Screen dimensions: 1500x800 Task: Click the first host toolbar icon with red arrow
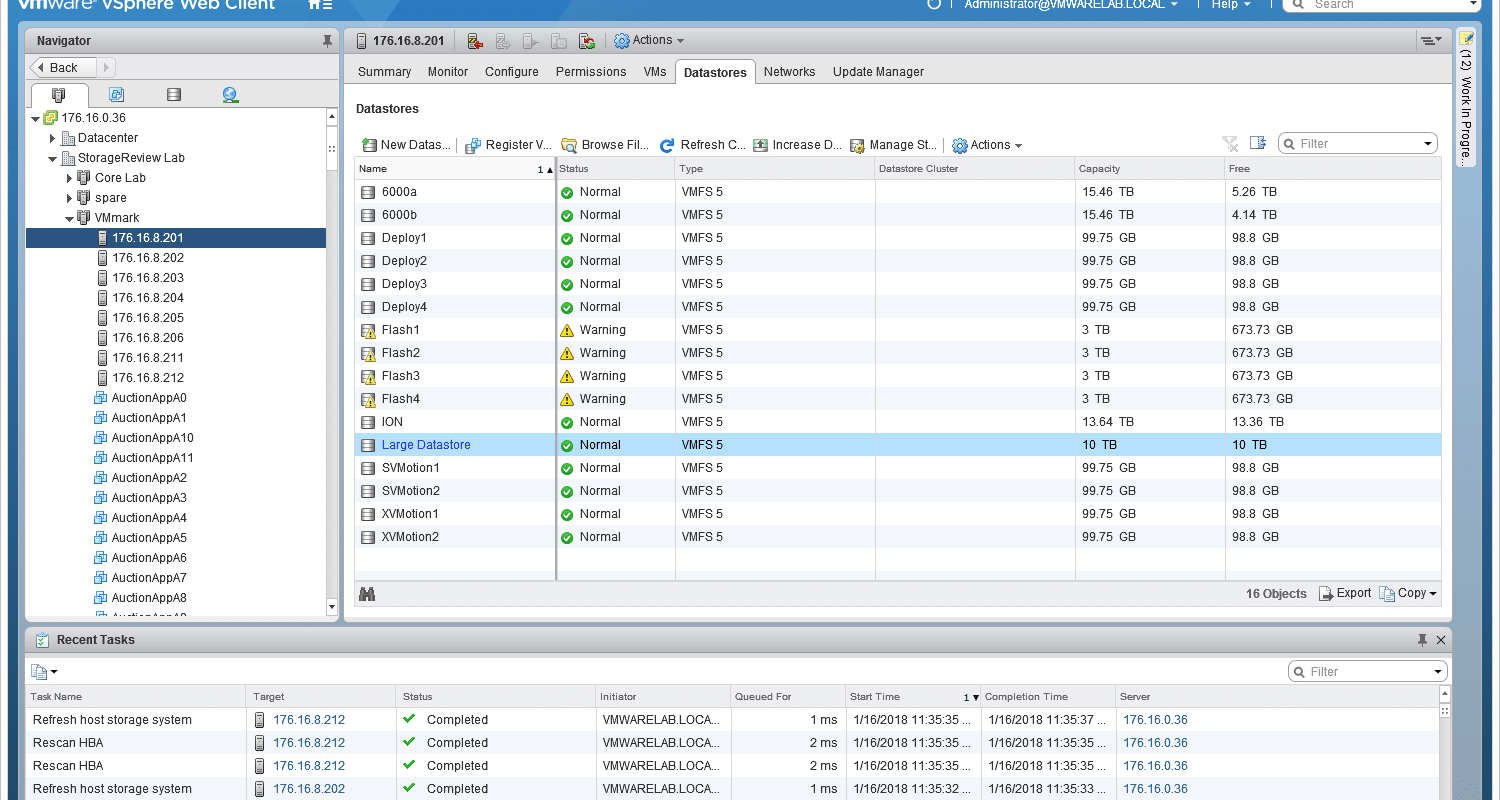point(475,41)
